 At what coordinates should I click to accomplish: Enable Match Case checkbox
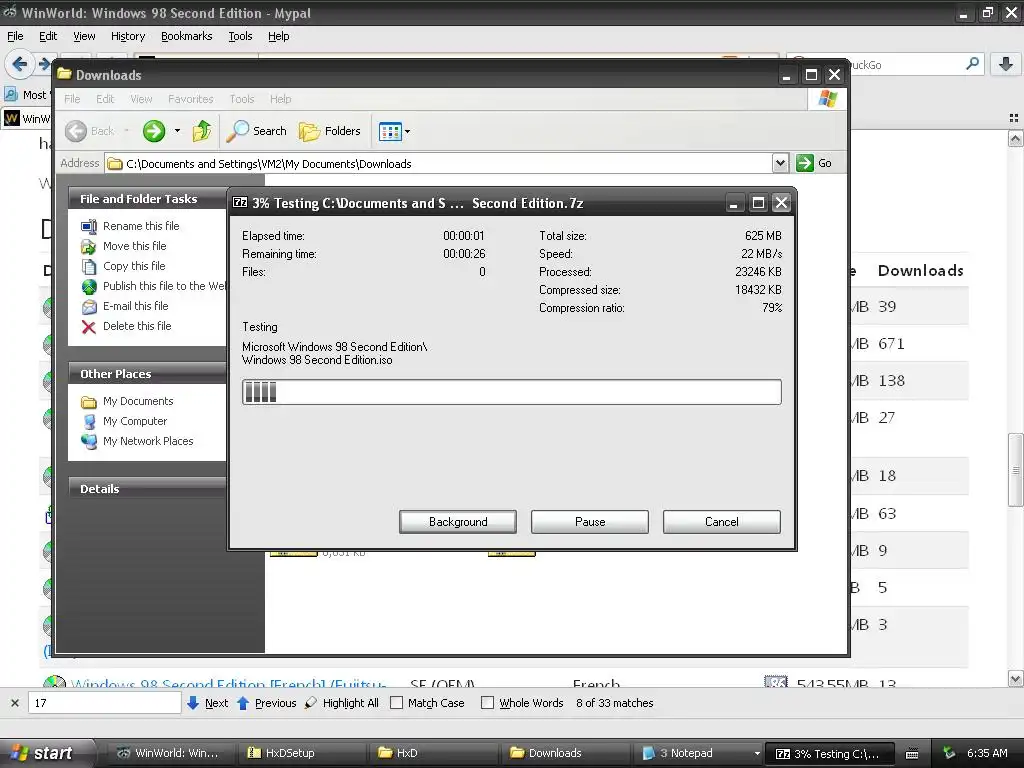pyautogui.click(x=396, y=703)
